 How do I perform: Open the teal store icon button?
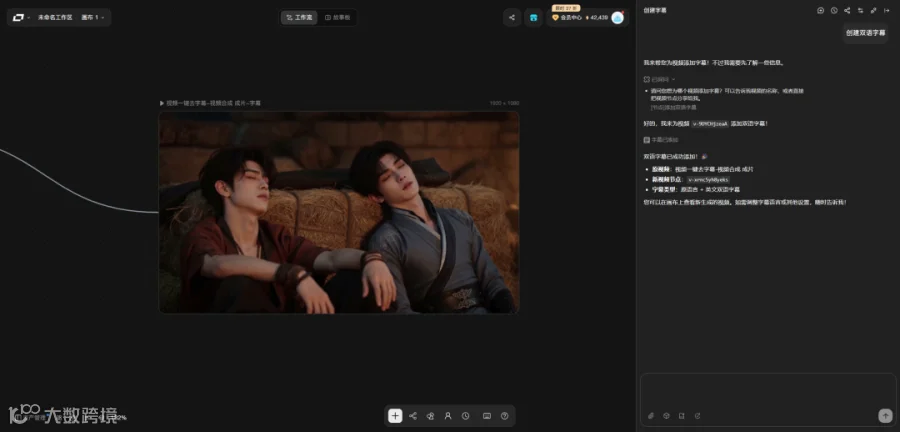coord(533,17)
